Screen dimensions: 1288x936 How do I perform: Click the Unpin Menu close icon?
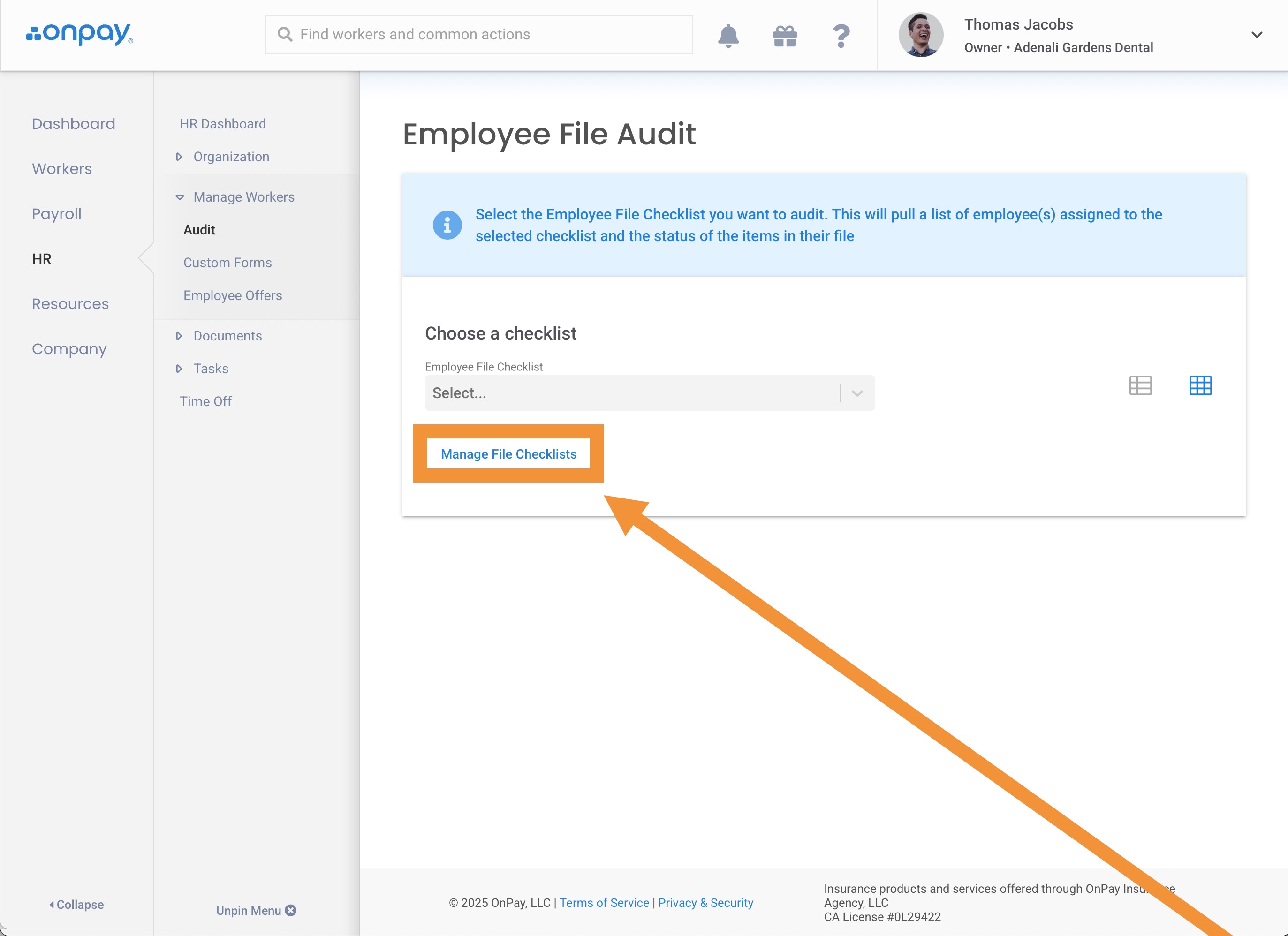pyautogui.click(x=291, y=911)
